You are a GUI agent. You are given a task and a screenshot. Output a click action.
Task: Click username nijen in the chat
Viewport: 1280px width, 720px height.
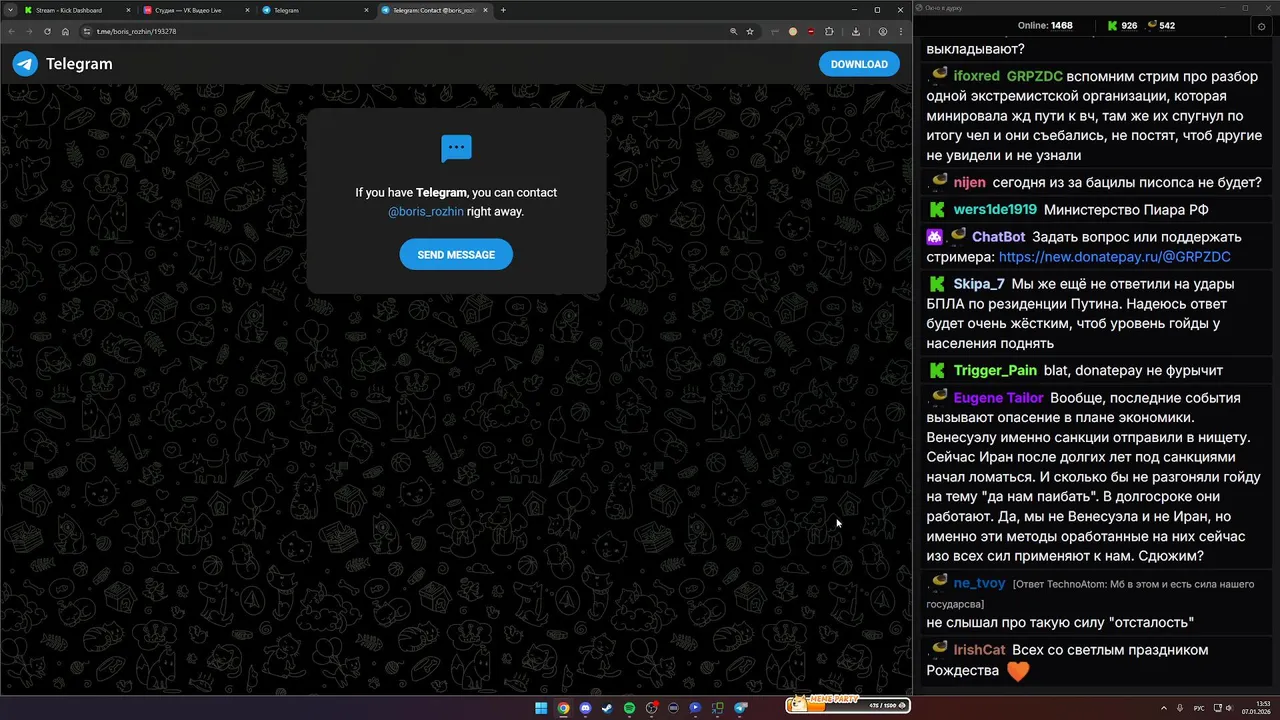(x=969, y=183)
